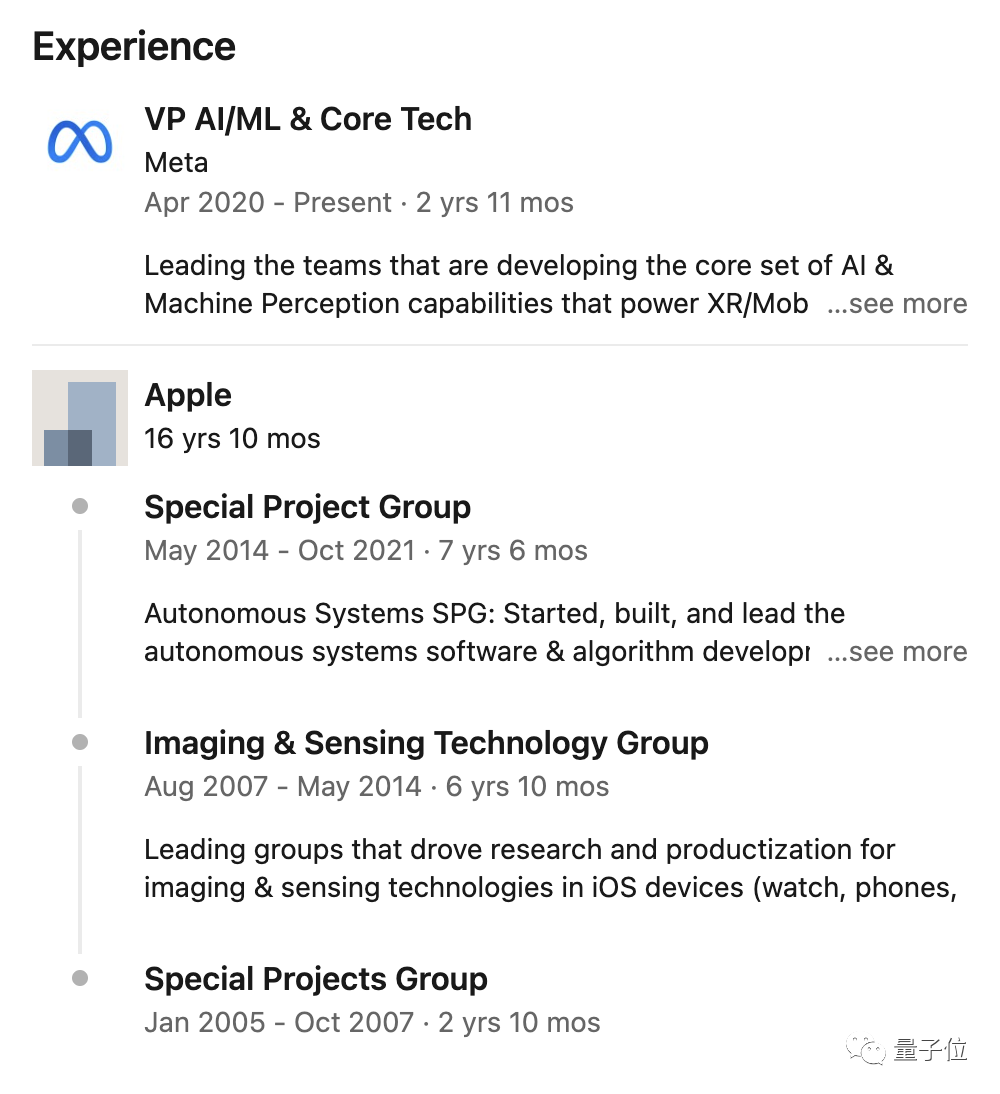The width and height of the screenshot is (1000, 1094).
Task: Click the Apr 2020 - Present date line
Action: coord(359,203)
